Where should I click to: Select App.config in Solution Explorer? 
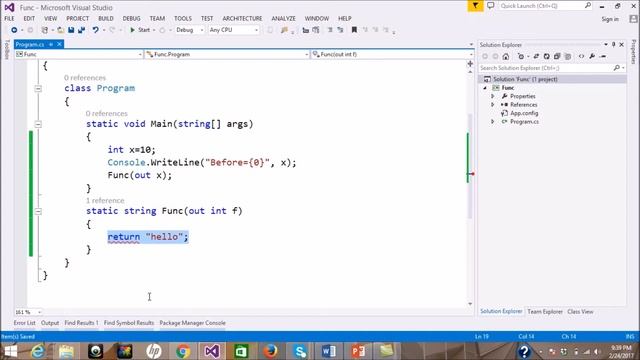point(524,113)
